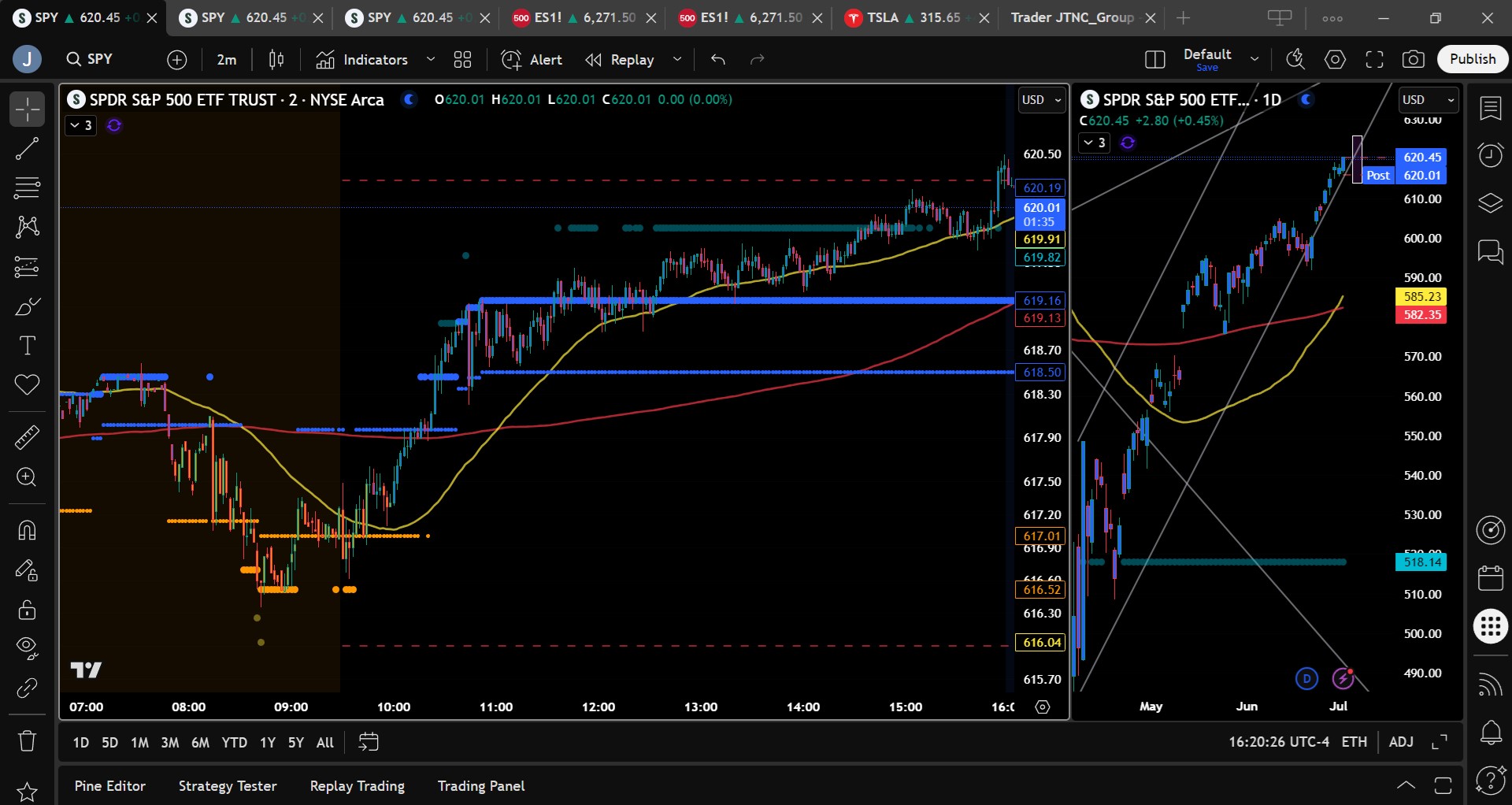Open the Trading Panel tab

point(481,786)
